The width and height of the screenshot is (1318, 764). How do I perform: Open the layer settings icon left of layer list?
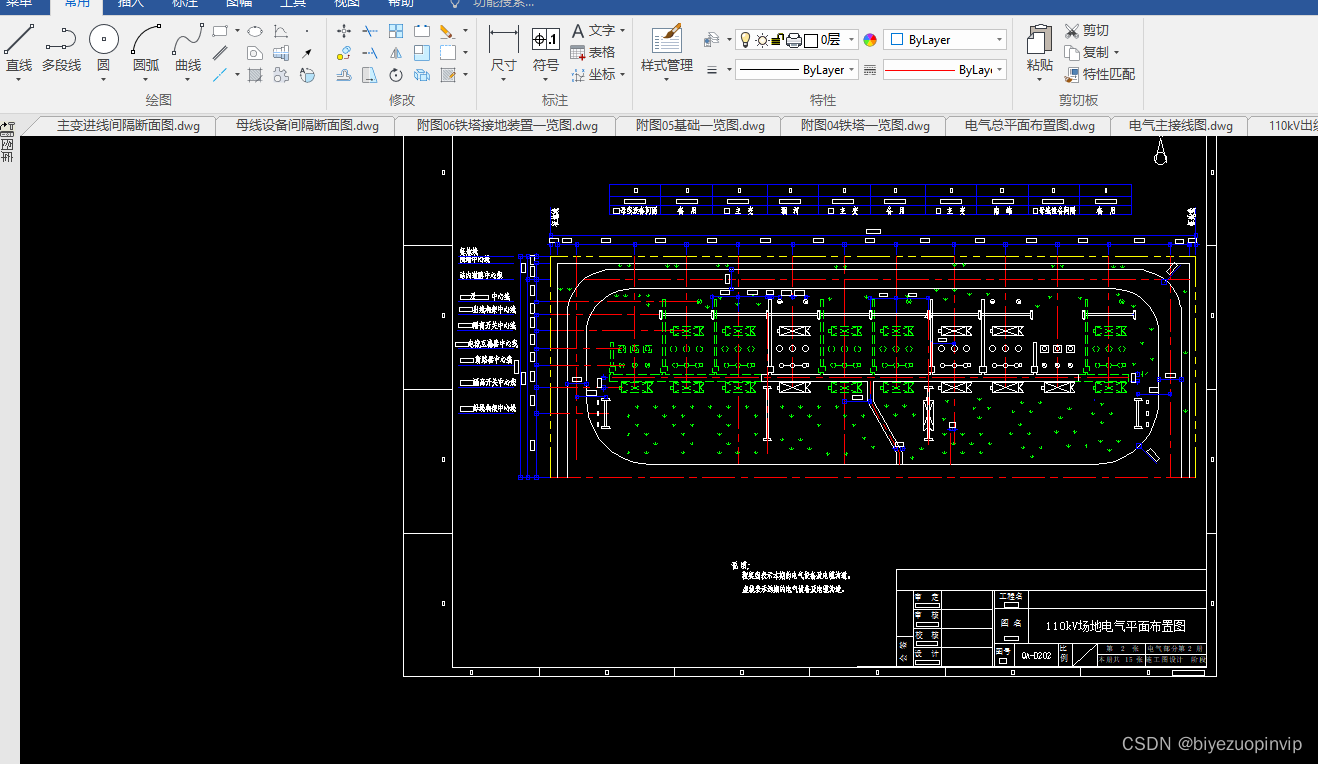coord(712,40)
